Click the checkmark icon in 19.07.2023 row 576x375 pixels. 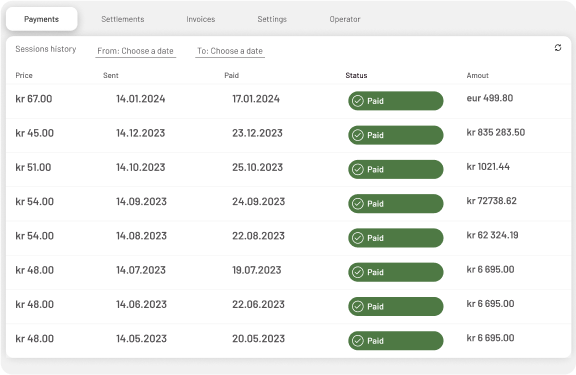[x=357, y=272]
